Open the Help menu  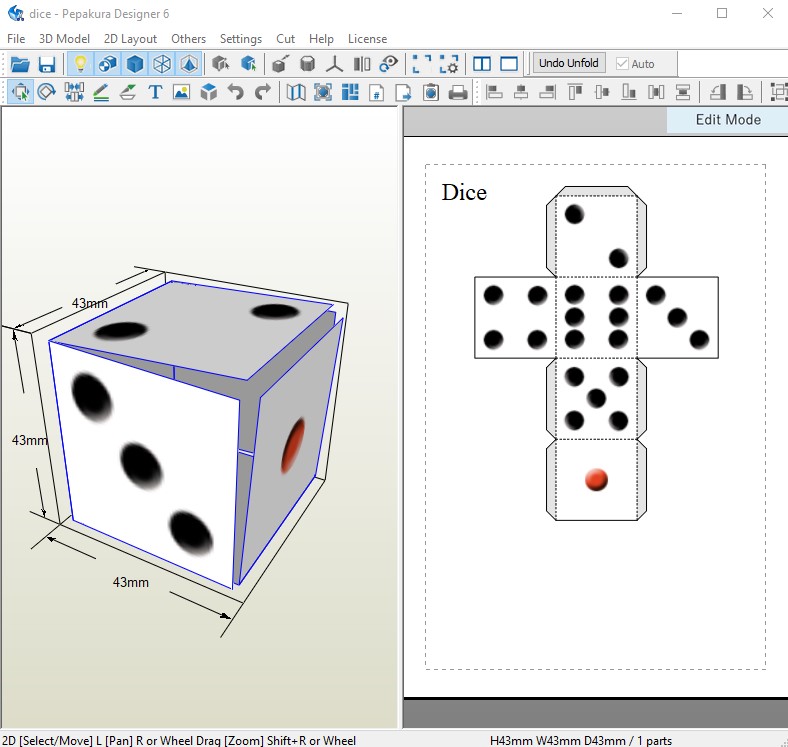coord(321,39)
